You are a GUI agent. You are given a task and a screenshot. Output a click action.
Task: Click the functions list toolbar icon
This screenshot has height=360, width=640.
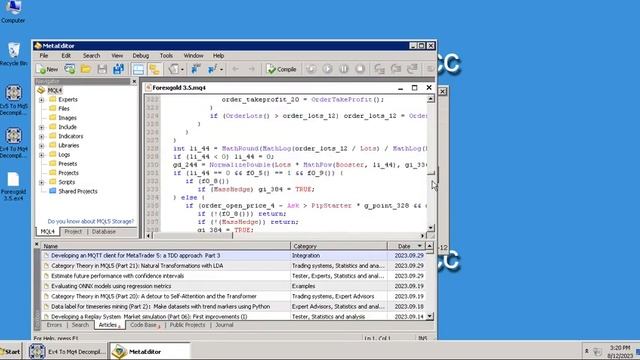[x=212, y=69]
